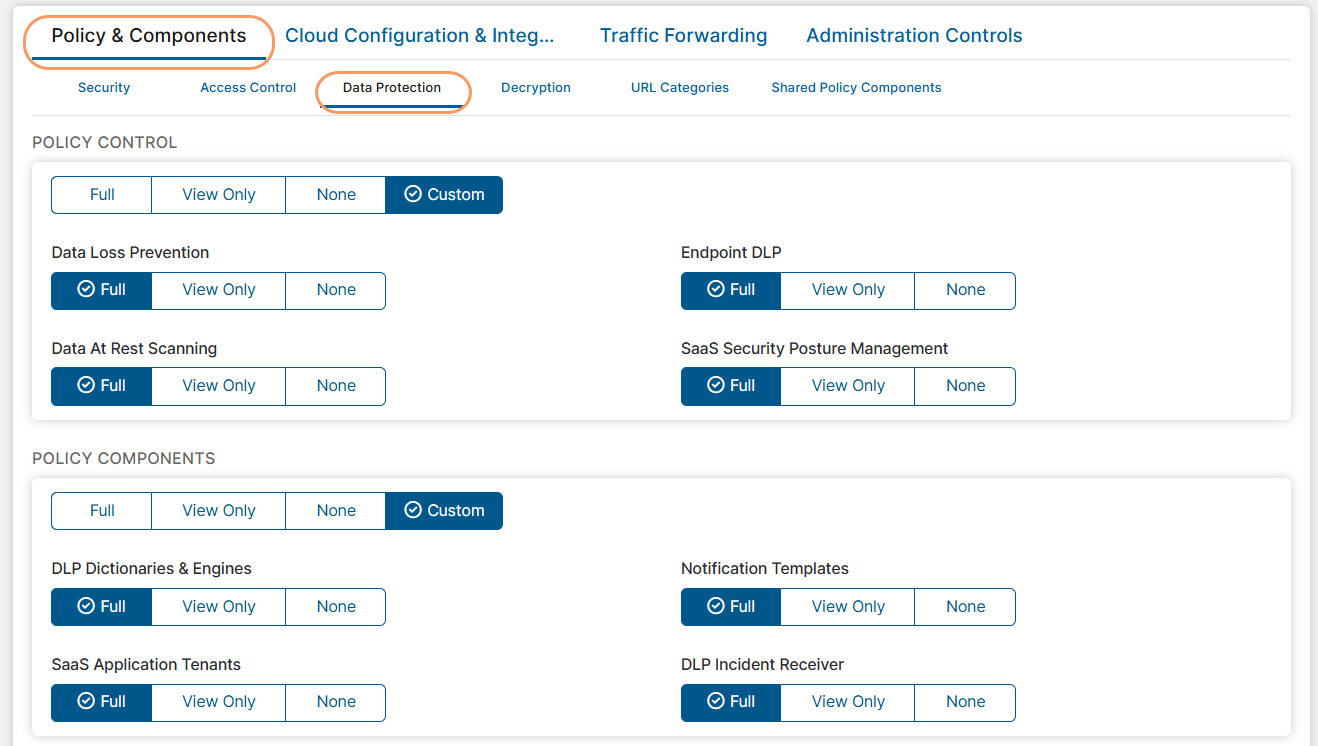
Task: Select the Security sub-tab
Action: click(x=104, y=88)
